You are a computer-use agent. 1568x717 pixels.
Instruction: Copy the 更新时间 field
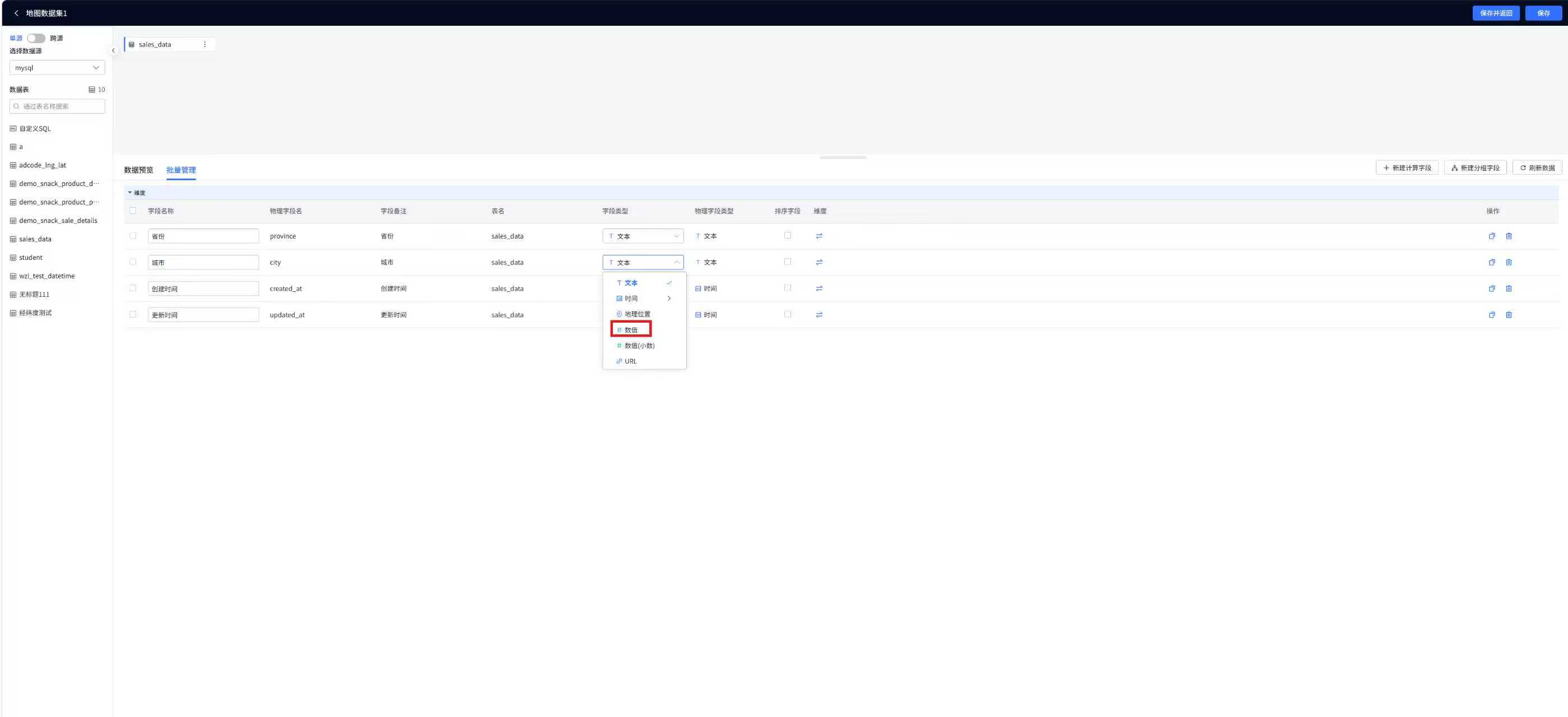1492,315
